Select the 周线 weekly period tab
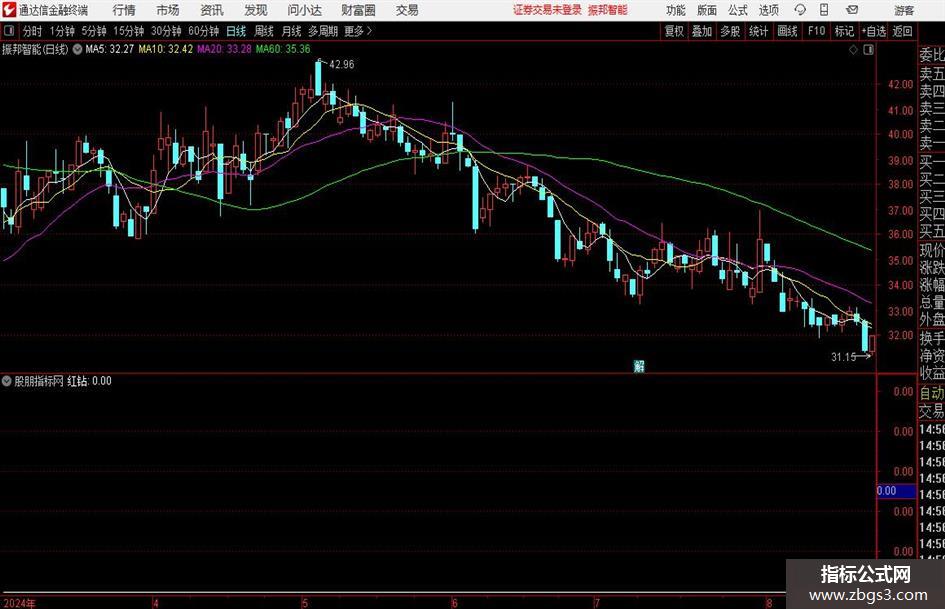 click(263, 31)
